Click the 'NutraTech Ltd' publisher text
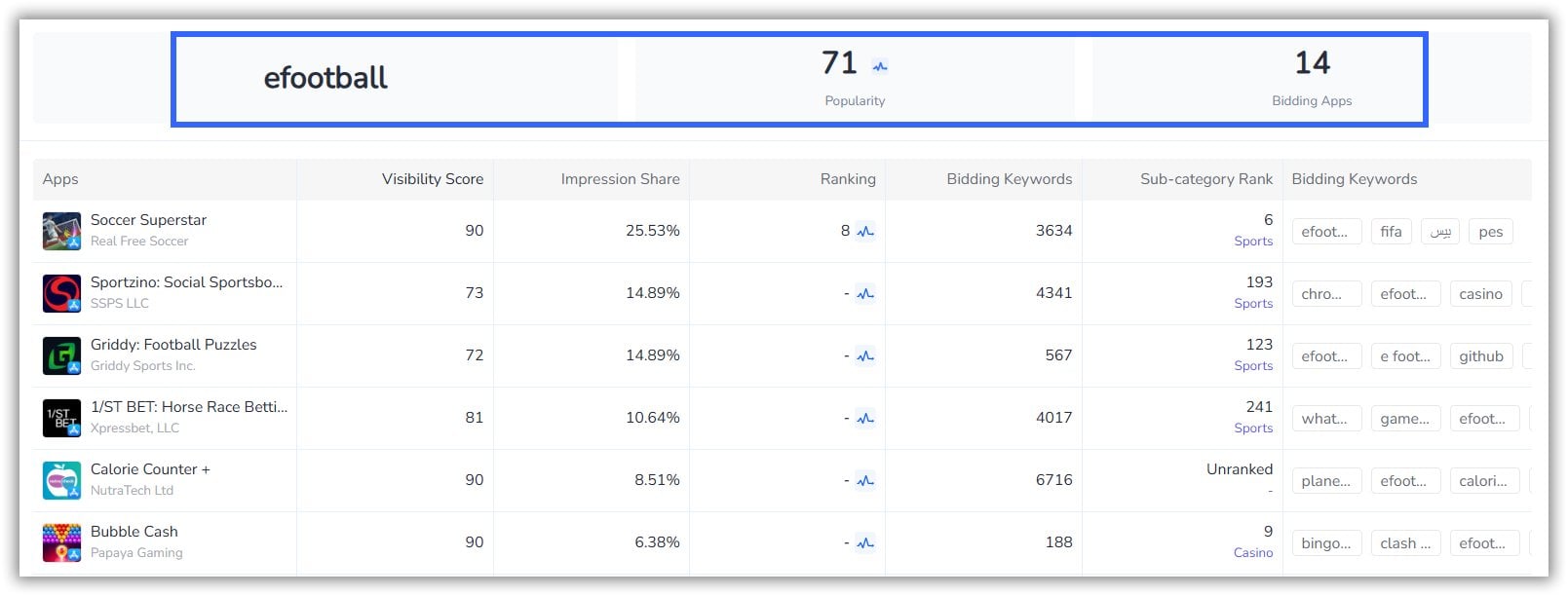The height and width of the screenshot is (596, 1568). (x=132, y=491)
